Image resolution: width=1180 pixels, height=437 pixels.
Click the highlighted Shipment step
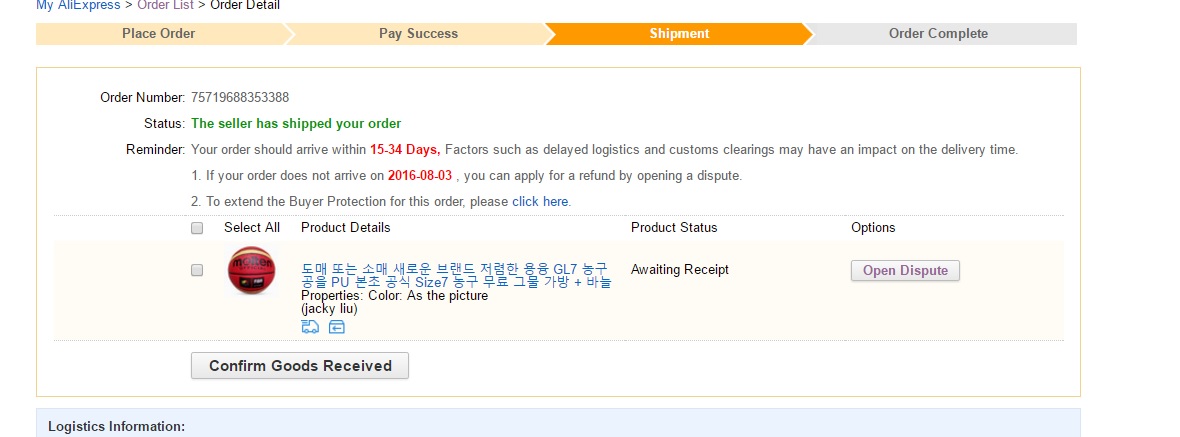679,34
